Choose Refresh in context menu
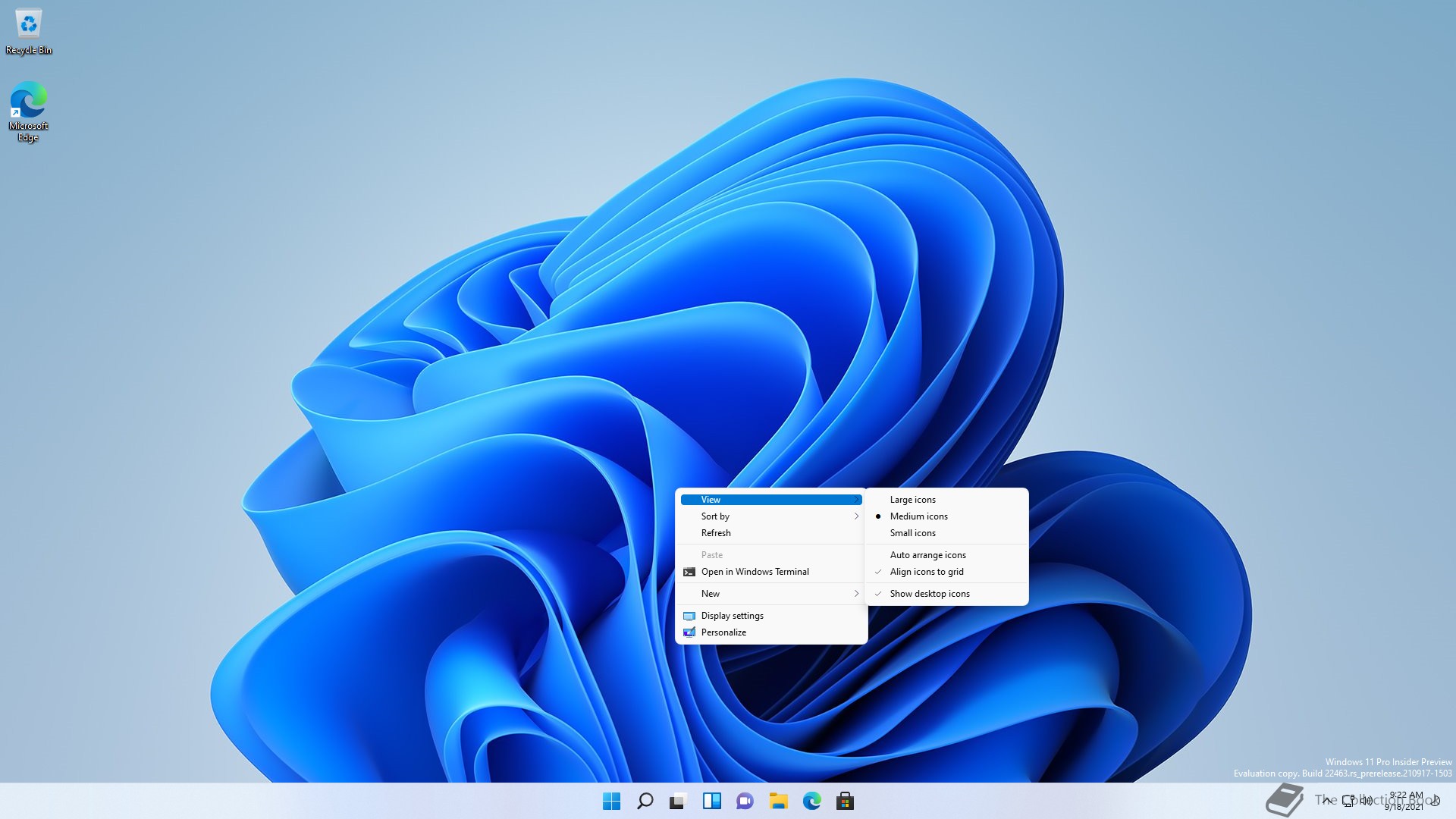Image resolution: width=1456 pixels, height=819 pixels. tap(771, 533)
